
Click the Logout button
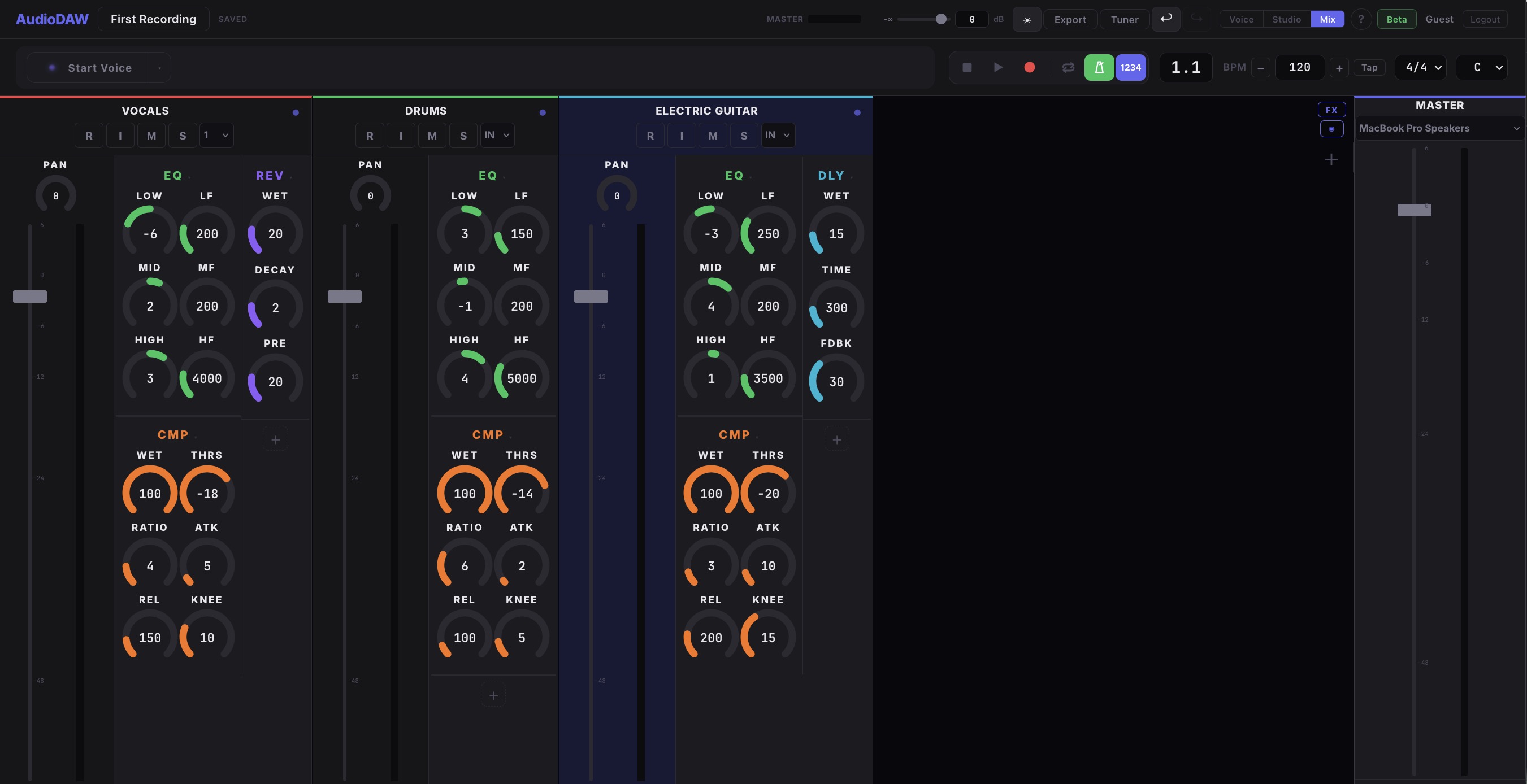click(1484, 20)
